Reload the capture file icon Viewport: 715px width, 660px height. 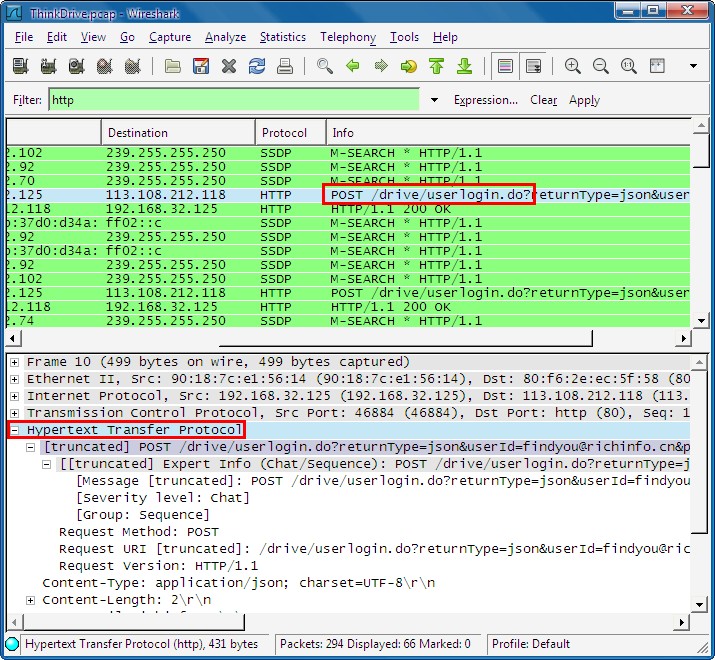click(x=257, y=66)
